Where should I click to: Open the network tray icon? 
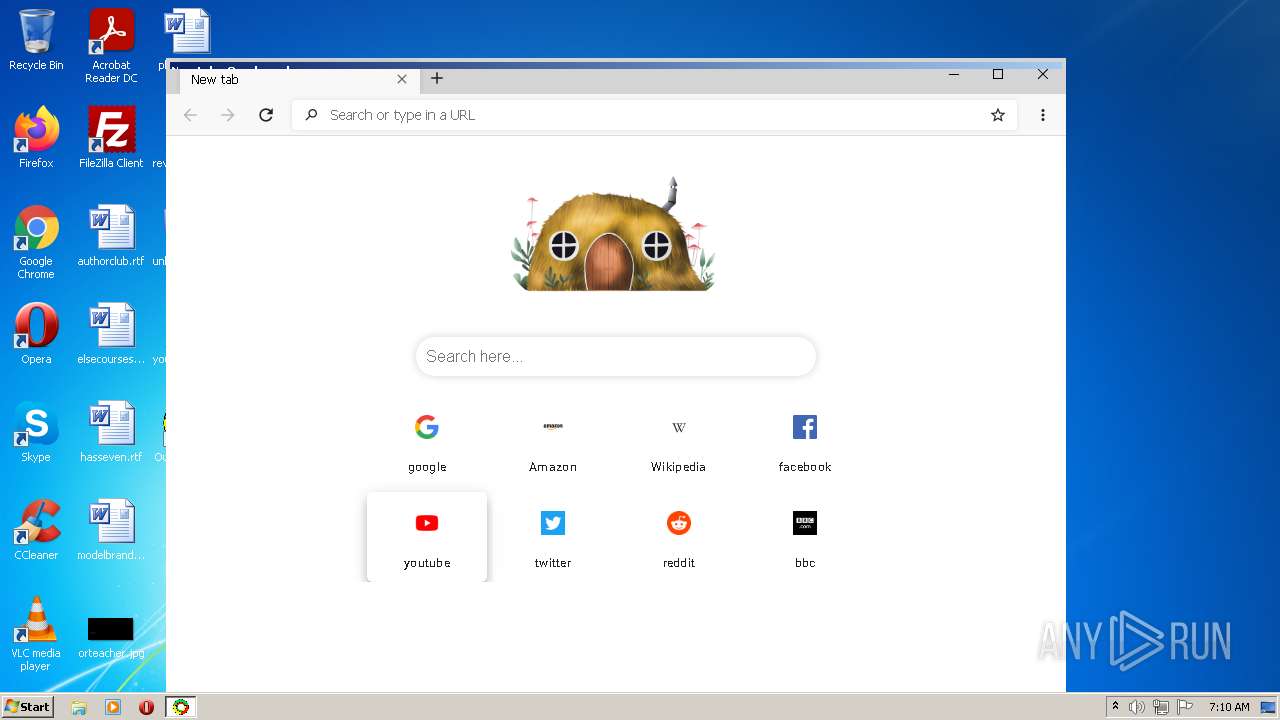tap(1161, 707)
